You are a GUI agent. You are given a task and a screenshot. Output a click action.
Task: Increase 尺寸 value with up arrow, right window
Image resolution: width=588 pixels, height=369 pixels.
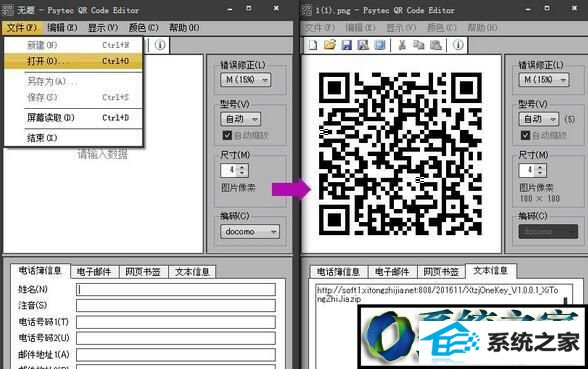tap(540, 167)
